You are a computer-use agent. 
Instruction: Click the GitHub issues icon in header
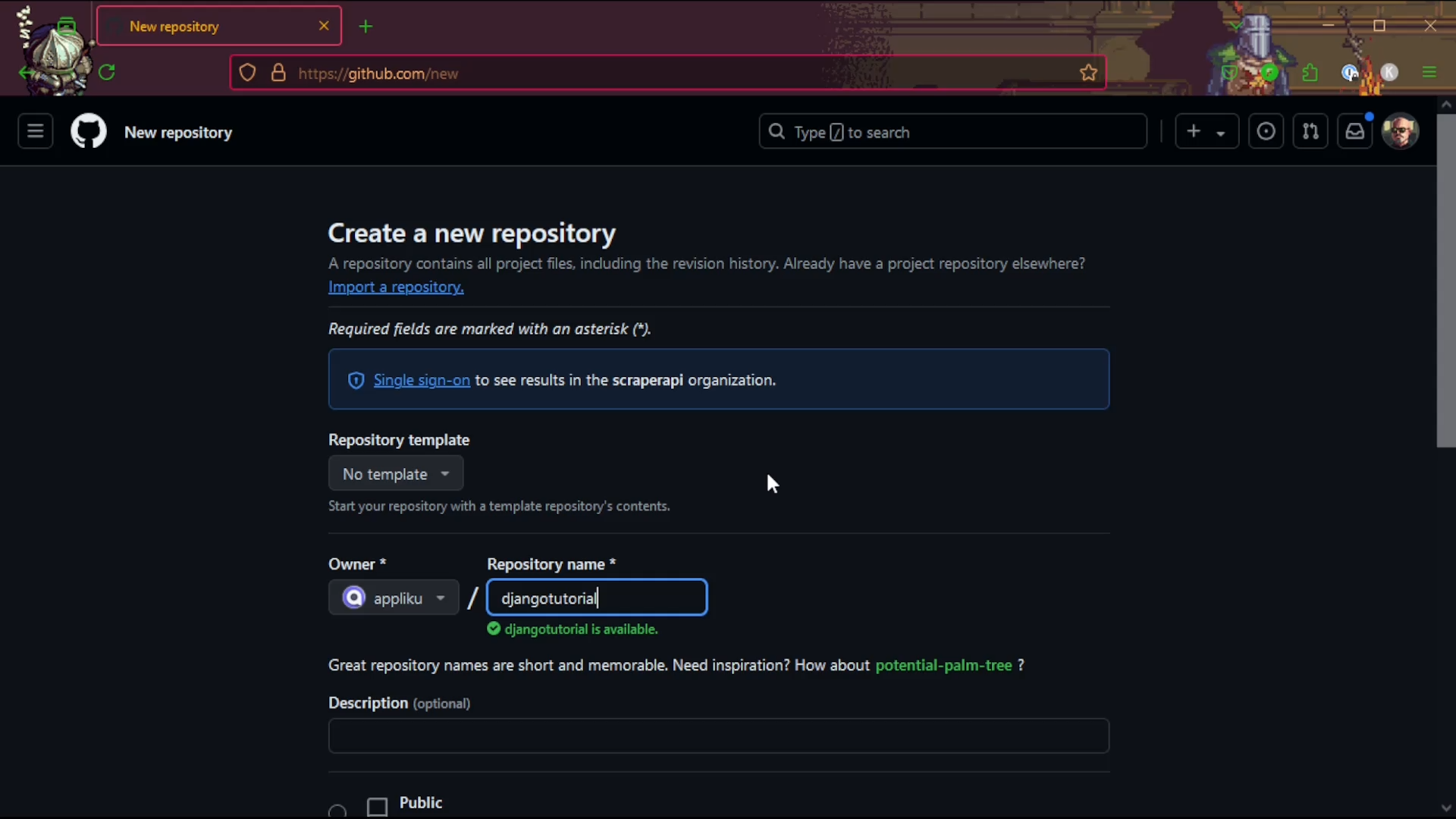[1266, 131]
